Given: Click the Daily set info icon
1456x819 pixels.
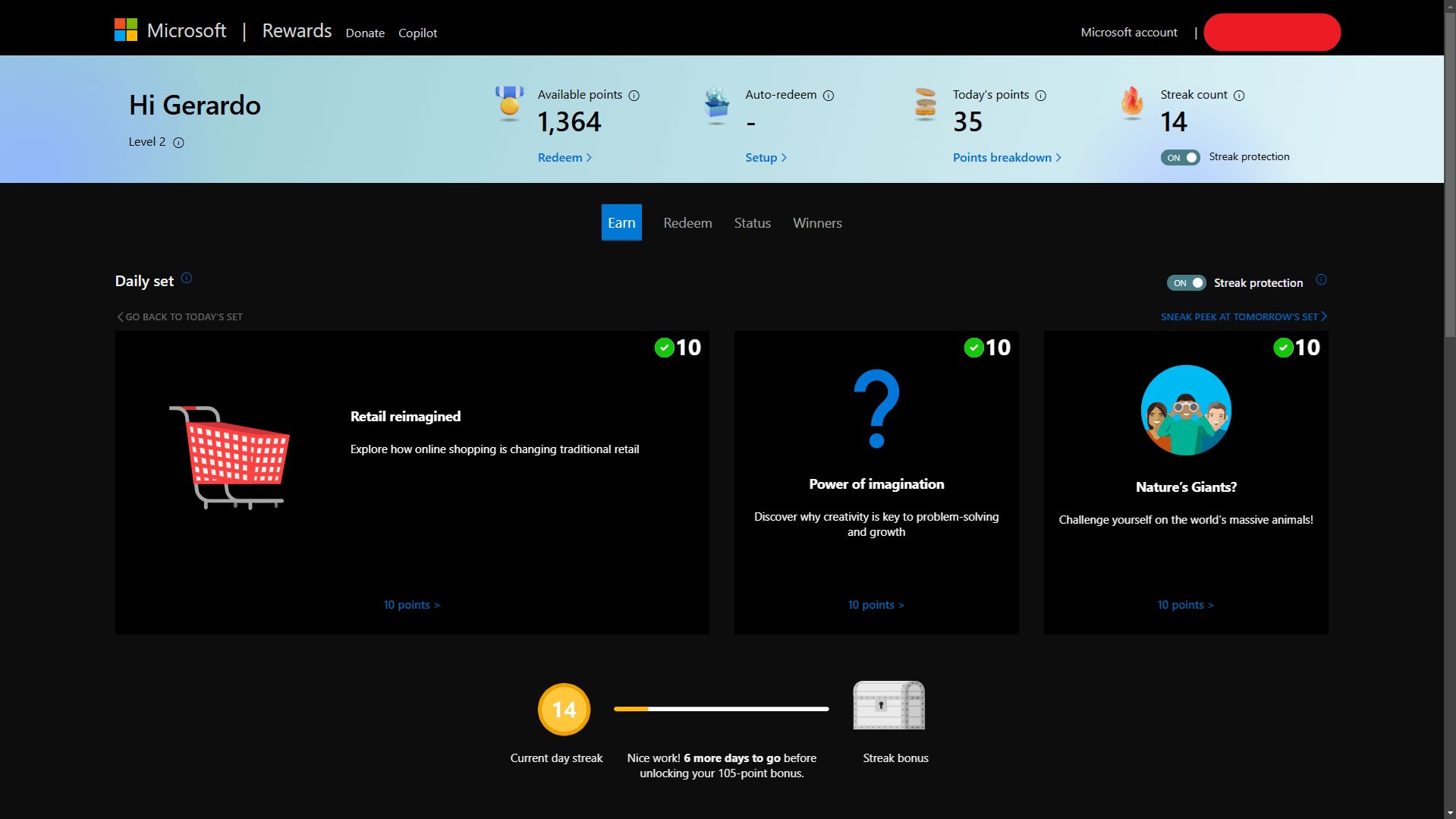Looking at the screenshot, I should (x=187, y=278).
